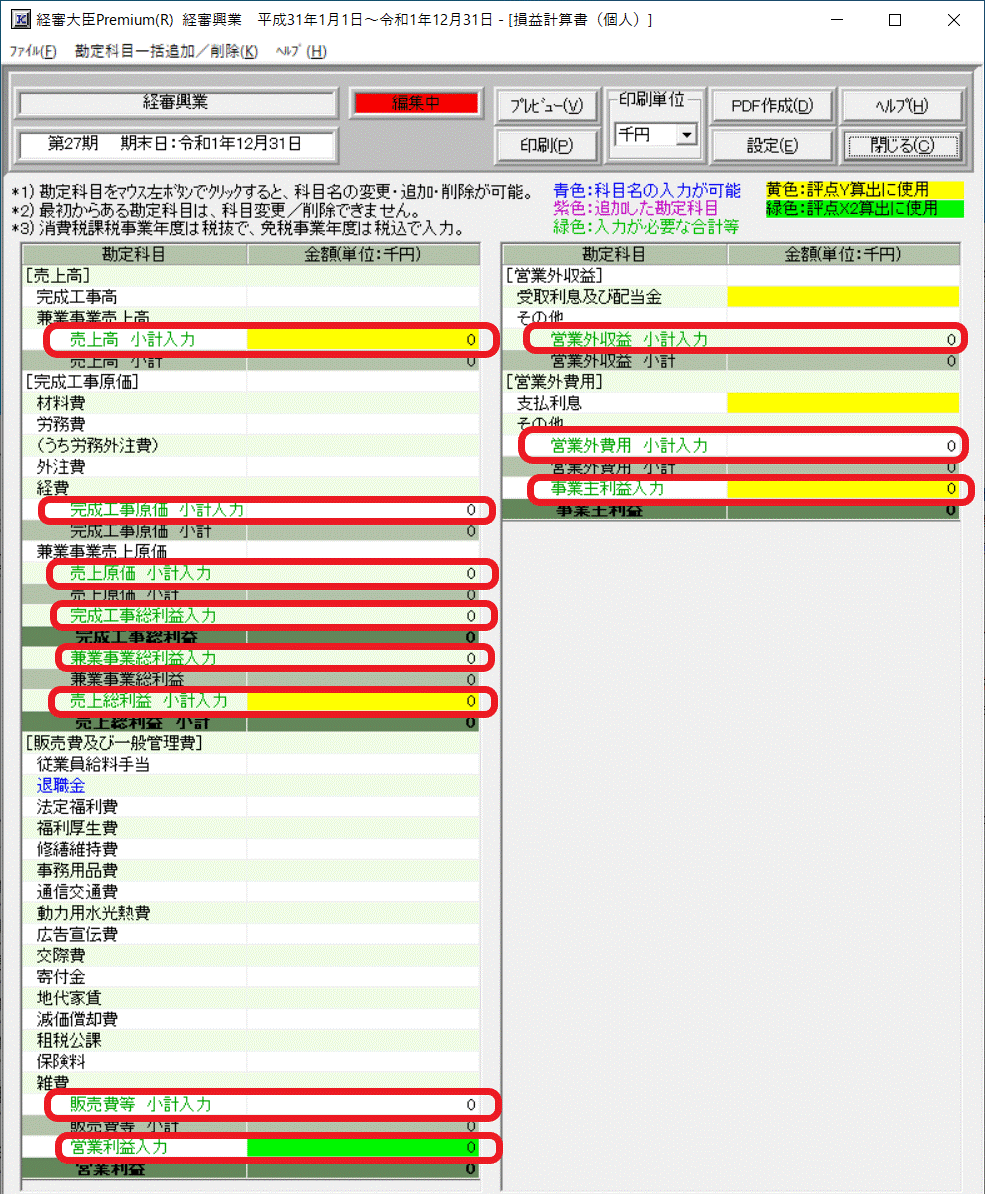Click the 印刷(P) button
The width and height of the screenshot is (985, 1194).
(546, 145)
